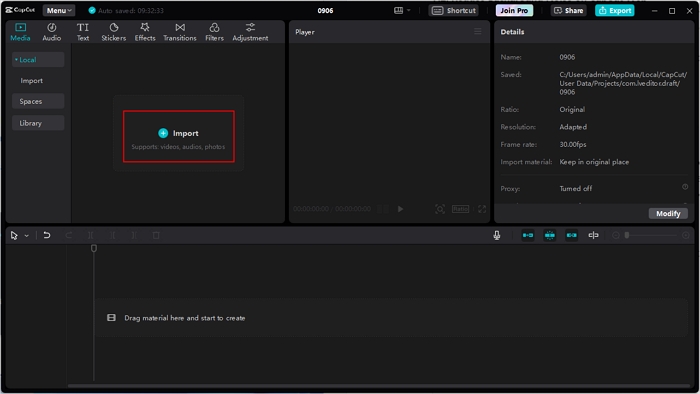Open the Adjustment tab
Screen dimensions: 700x394
point(250,32)
